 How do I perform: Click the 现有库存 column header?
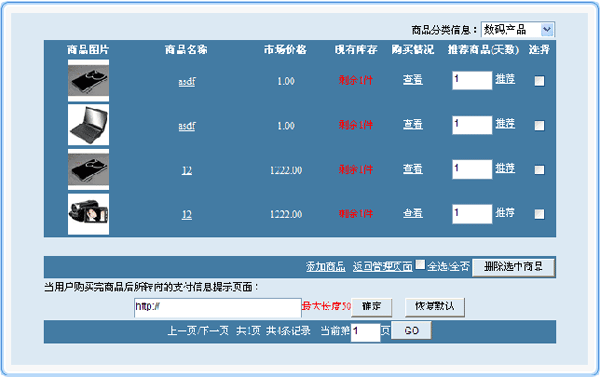point(356,49)
